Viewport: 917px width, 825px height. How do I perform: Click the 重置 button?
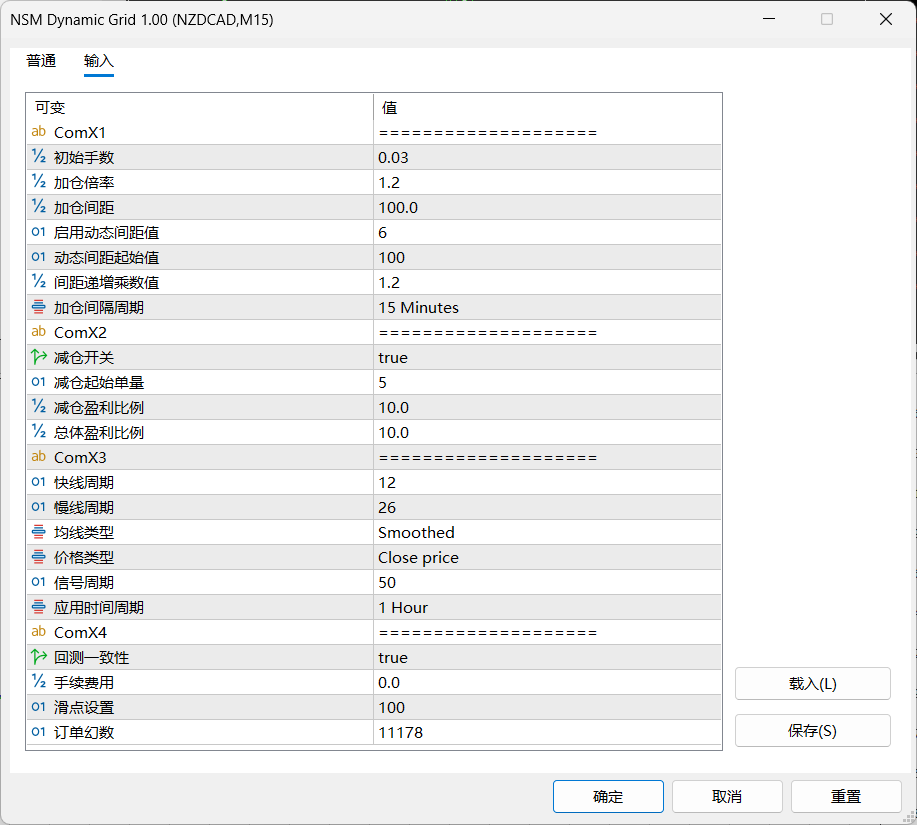[846, 796]
